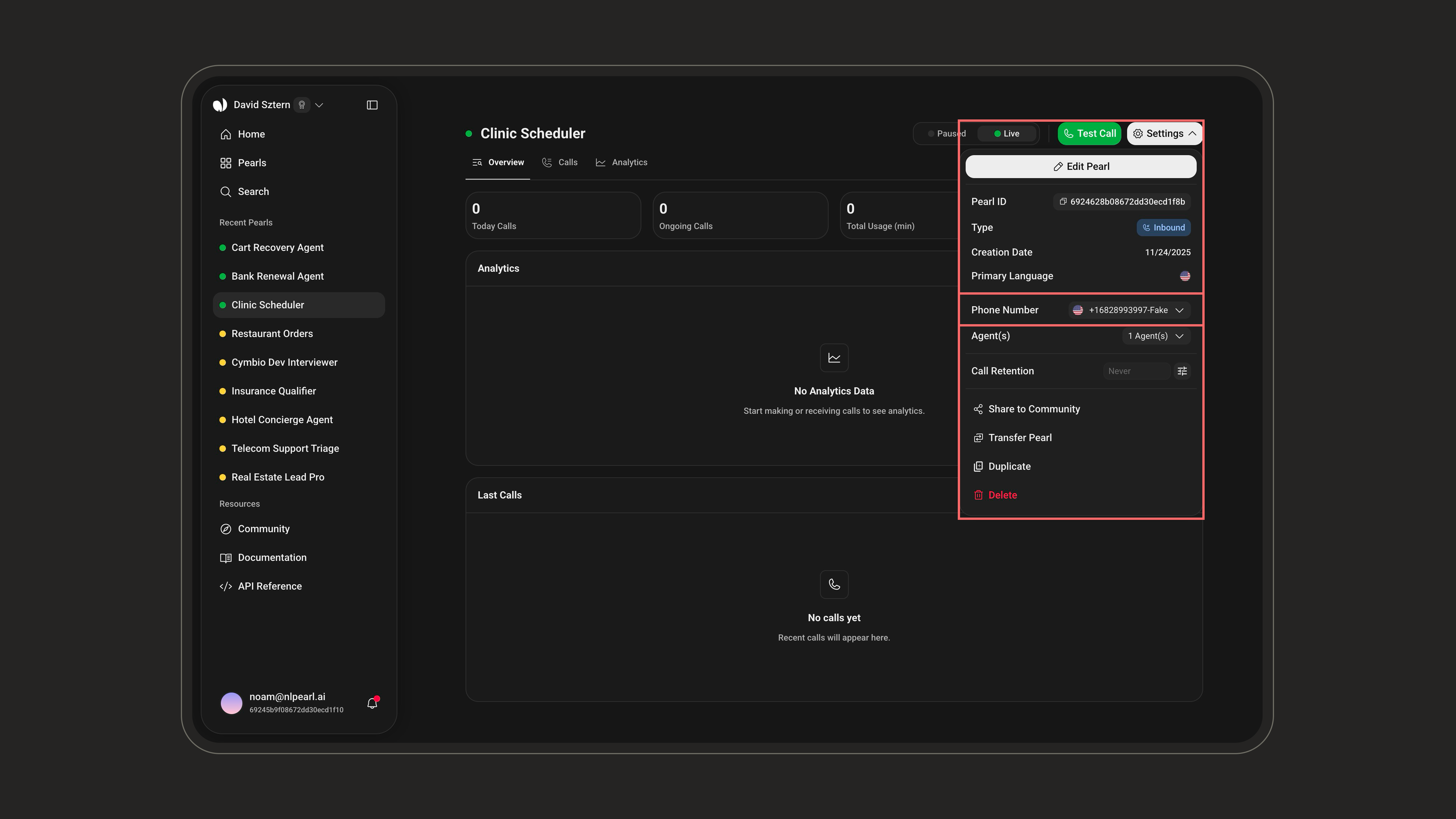The width and height of the screenshot is (1456, 819).
Task: Expand the David Sztern workspace chevron
Action: coord(319,105)
